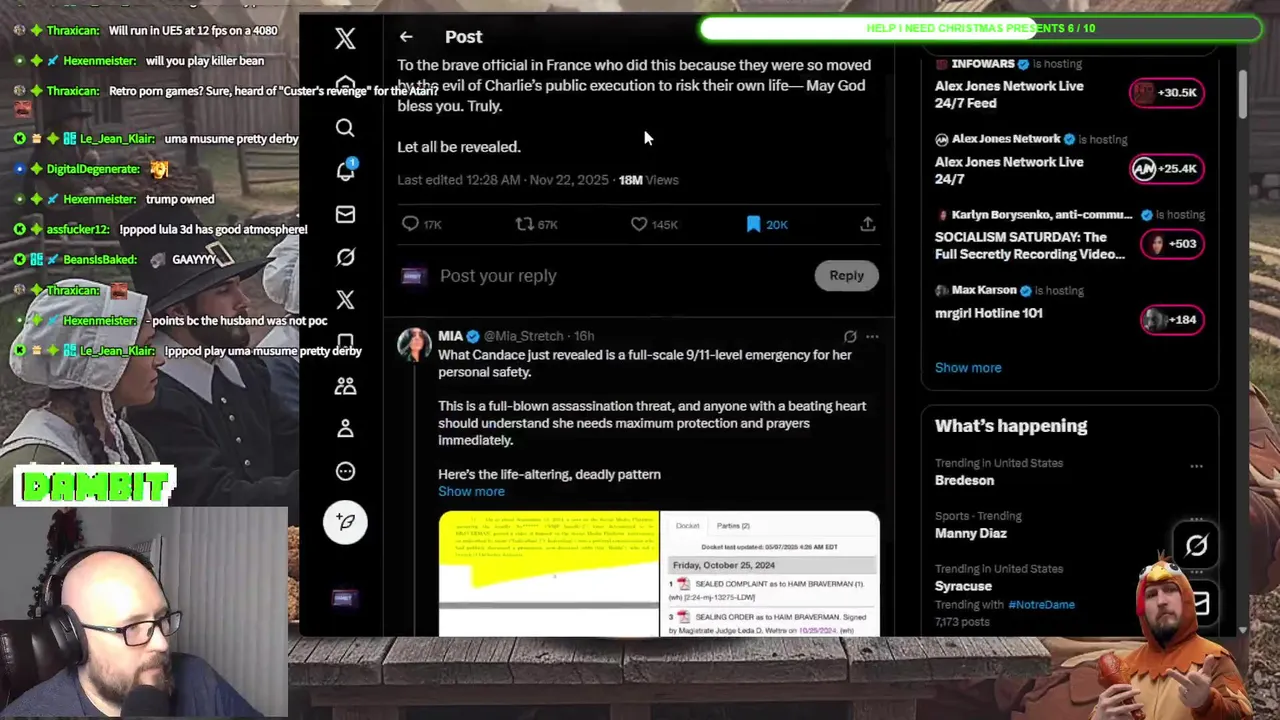Viewport: 1280px width, 720px height.
Task: Open the Syracuse trending topic
Action: [x=963, y=586]
